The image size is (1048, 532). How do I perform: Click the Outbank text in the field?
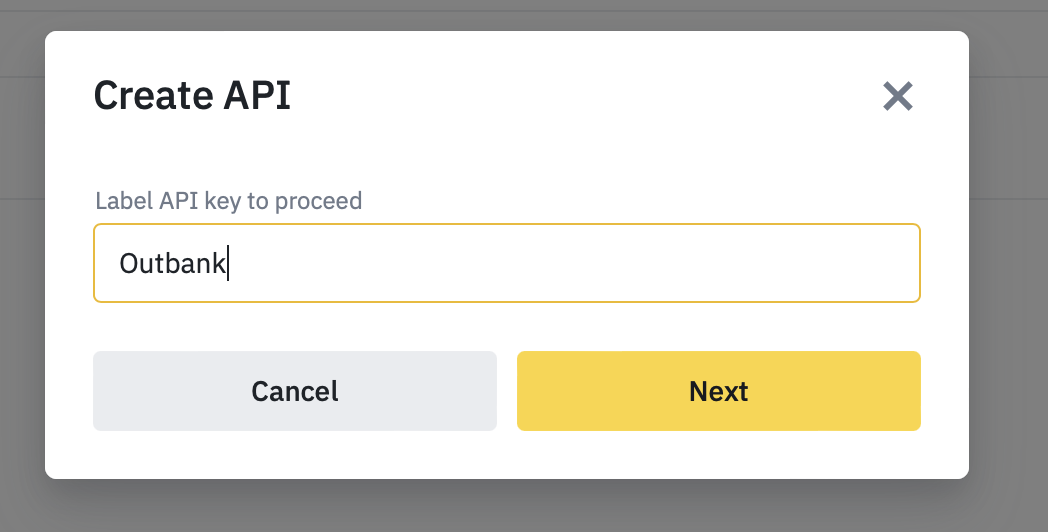(x=172, y=263)
